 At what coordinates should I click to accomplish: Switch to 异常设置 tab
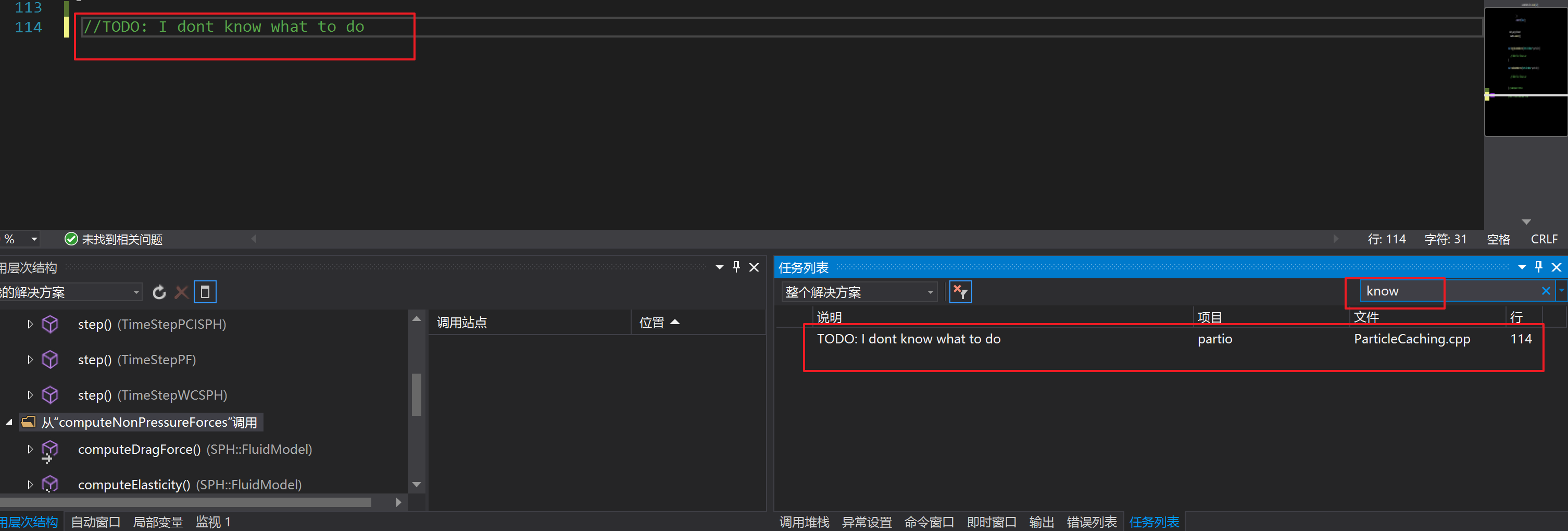[x=866, y=522]
